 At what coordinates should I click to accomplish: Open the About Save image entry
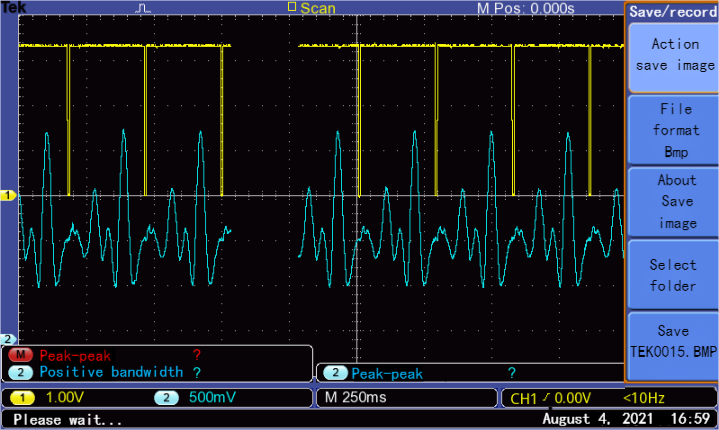[674, 202]
